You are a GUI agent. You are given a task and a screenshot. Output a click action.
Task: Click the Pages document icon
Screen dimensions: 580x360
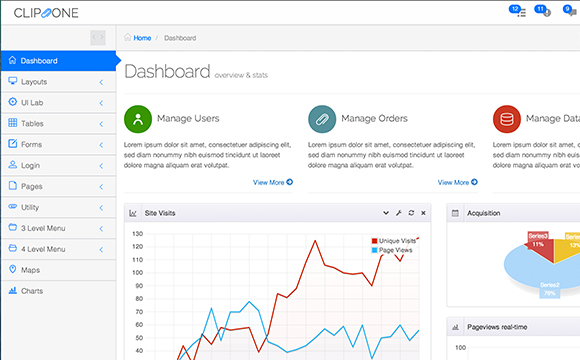[x=13, y=185]
